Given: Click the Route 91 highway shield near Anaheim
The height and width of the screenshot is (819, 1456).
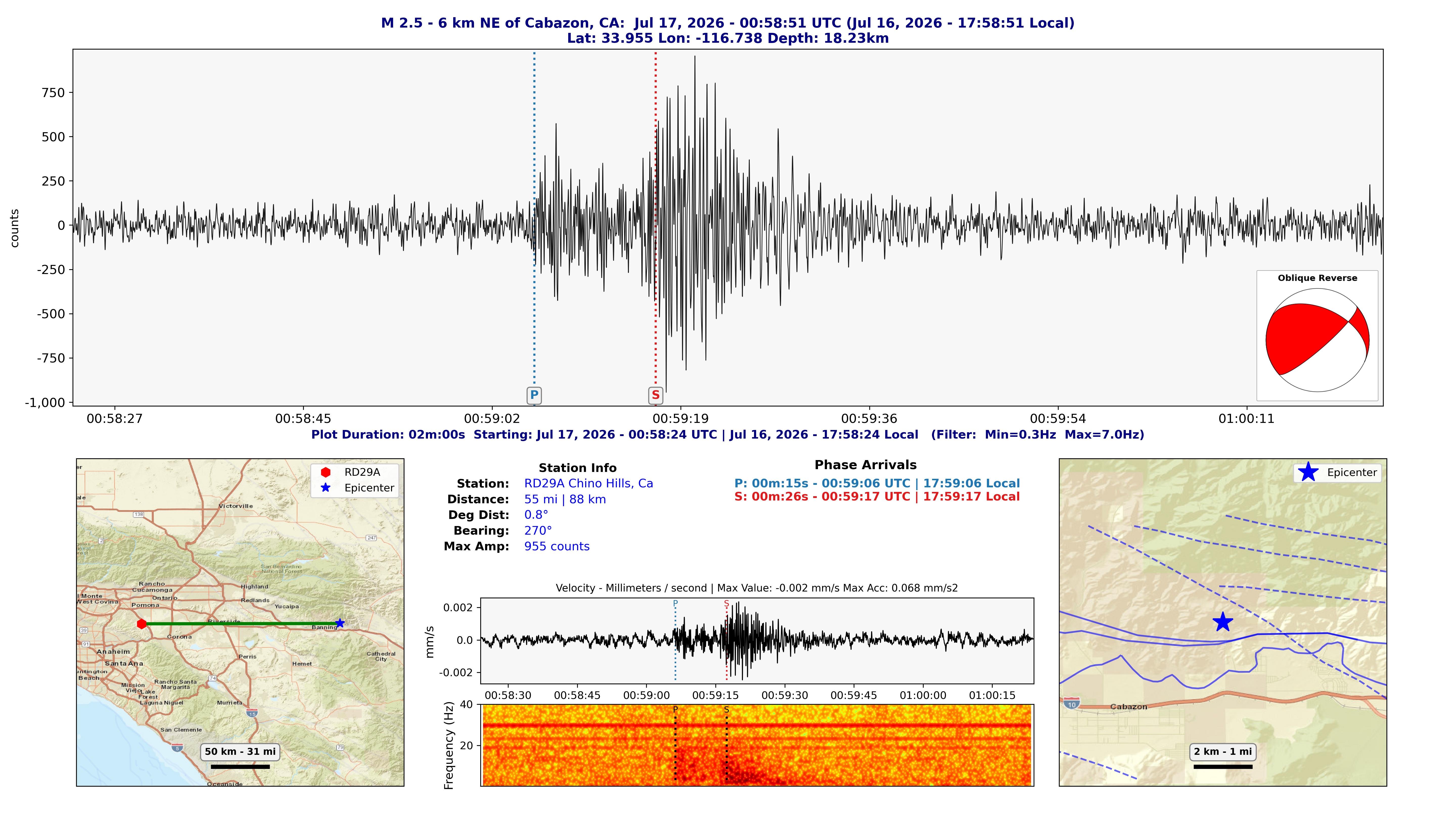Looking at the screenshot, I should coord(86,644).
